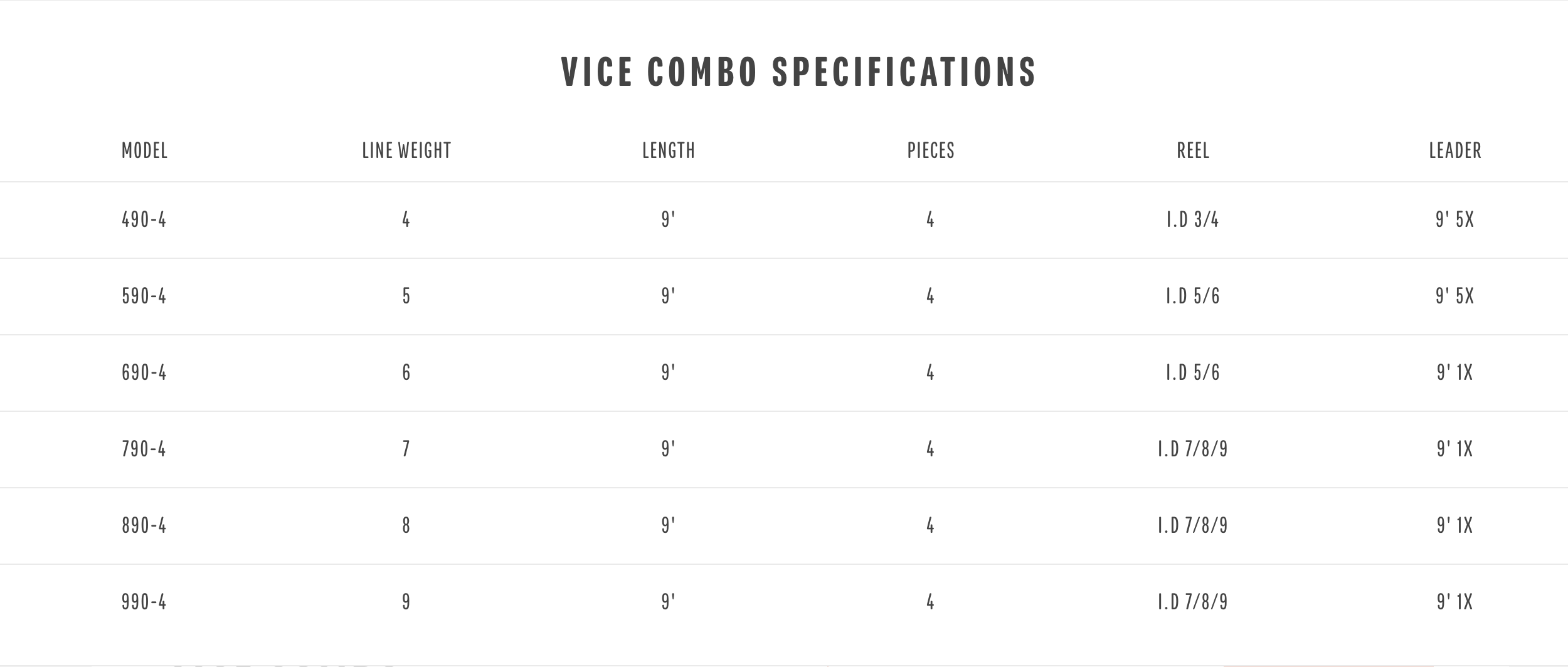The height and width of the screenshot is (667, 1568).
Task: Click the LENGTH column header
Action: tap(669, 150)
